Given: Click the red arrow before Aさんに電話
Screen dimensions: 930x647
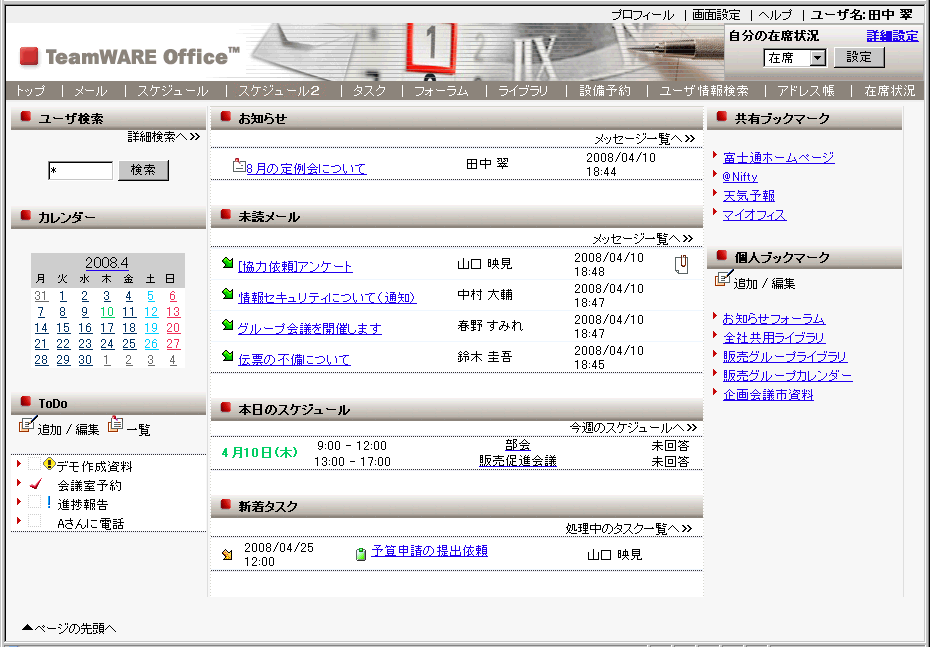Looking at the screenshot, I should click(x=19, y=521).
